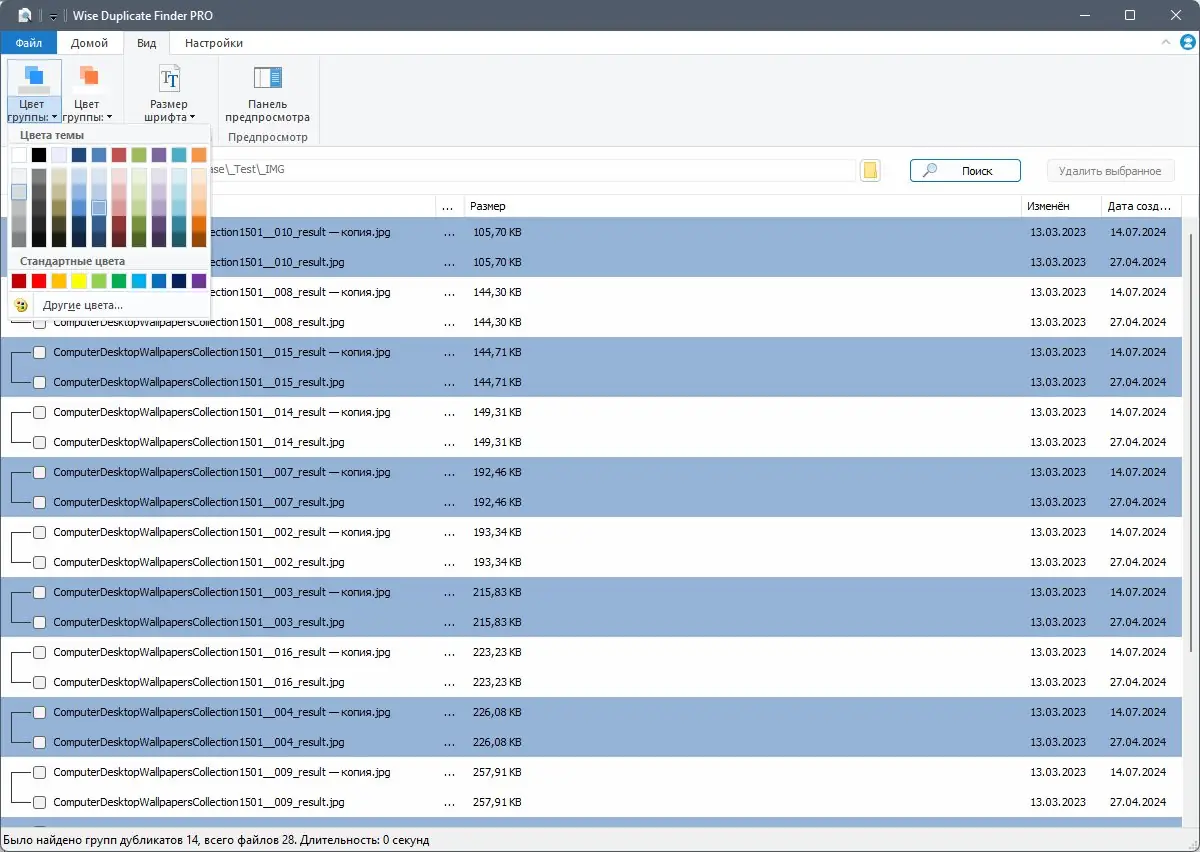Screen dimensions: 1200x852
Task: Sort by the Изменён column header
Action: click(x=1061, y=206)
